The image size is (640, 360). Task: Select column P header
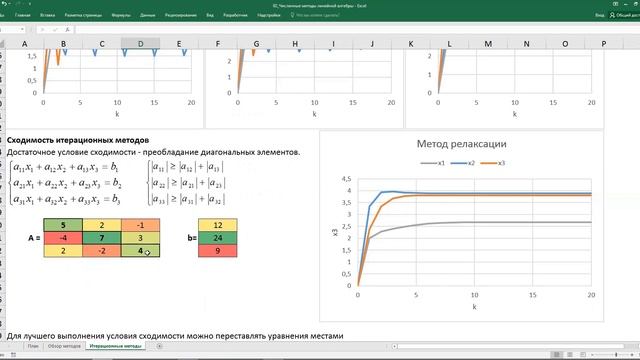tap(604, 44)
